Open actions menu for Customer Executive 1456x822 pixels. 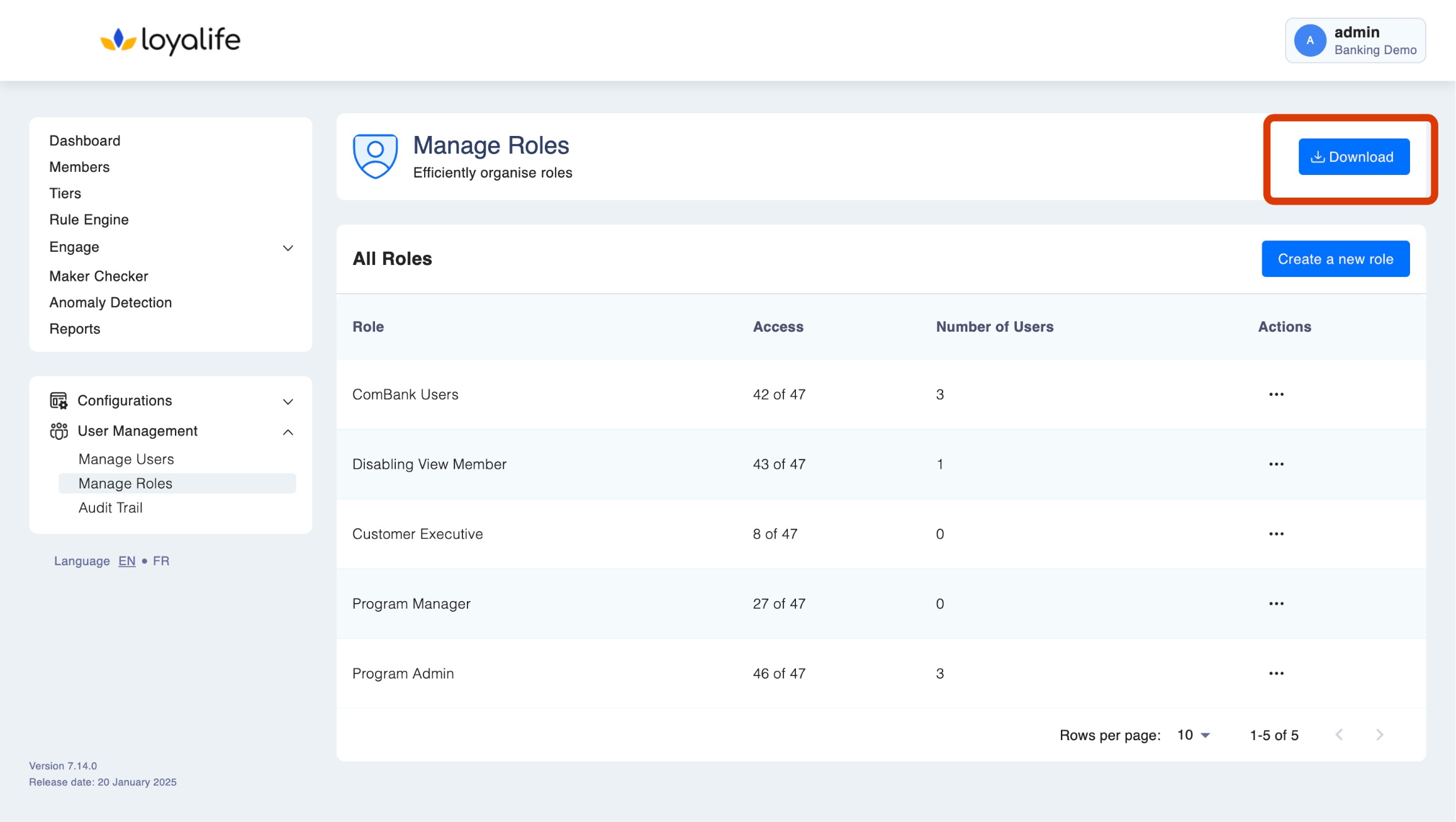click(x=1276, y=534)
